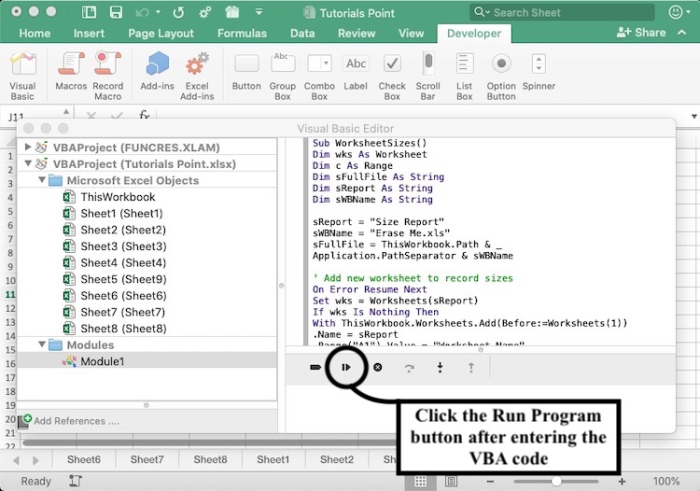The width and height of the screenshot is (700, 491).
Task: Click row header 11
Action: pos(10,294)
